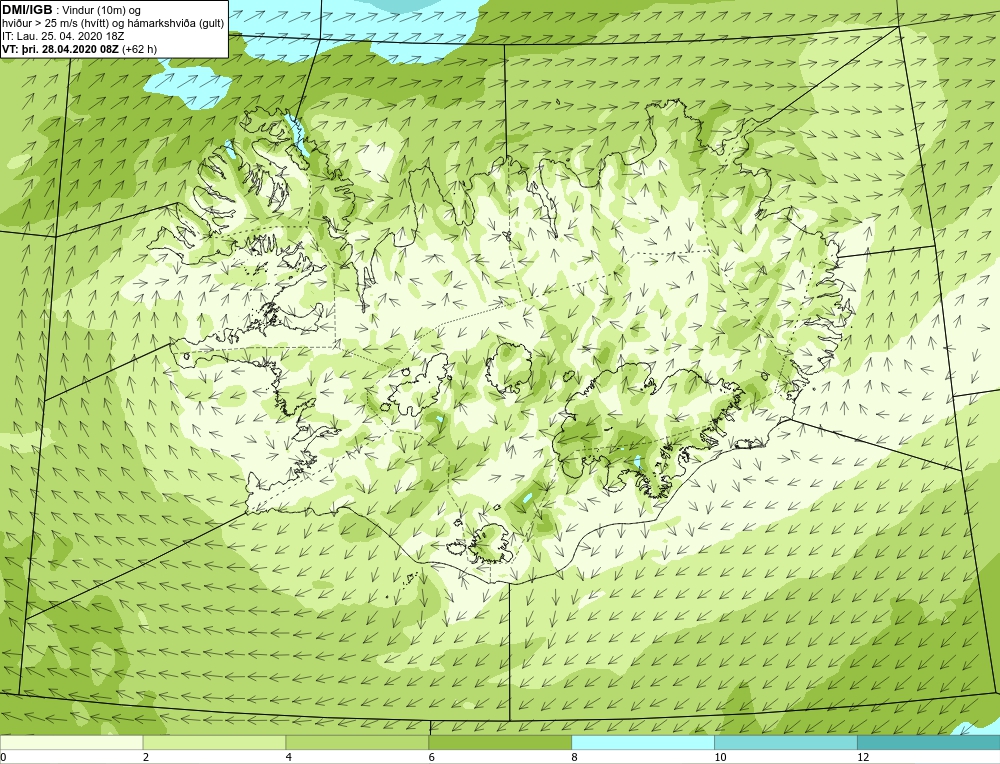Click the legend value '8'
1000x764 pixels.
coord(575,757)
